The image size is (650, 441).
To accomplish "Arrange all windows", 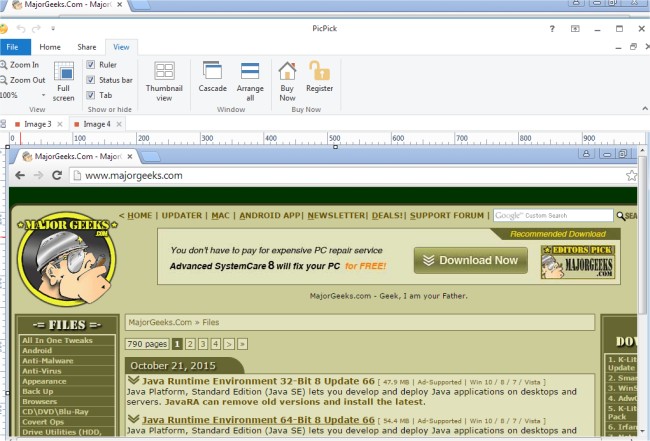I will click(250, 81).
